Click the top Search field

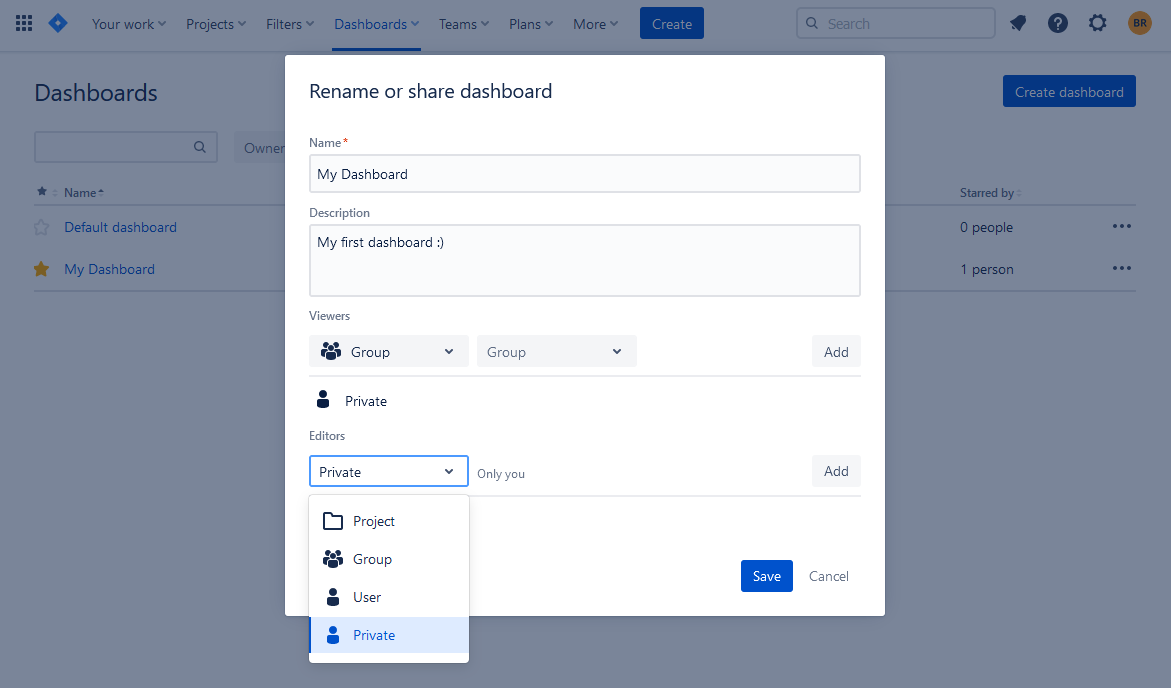coord(895,23)
